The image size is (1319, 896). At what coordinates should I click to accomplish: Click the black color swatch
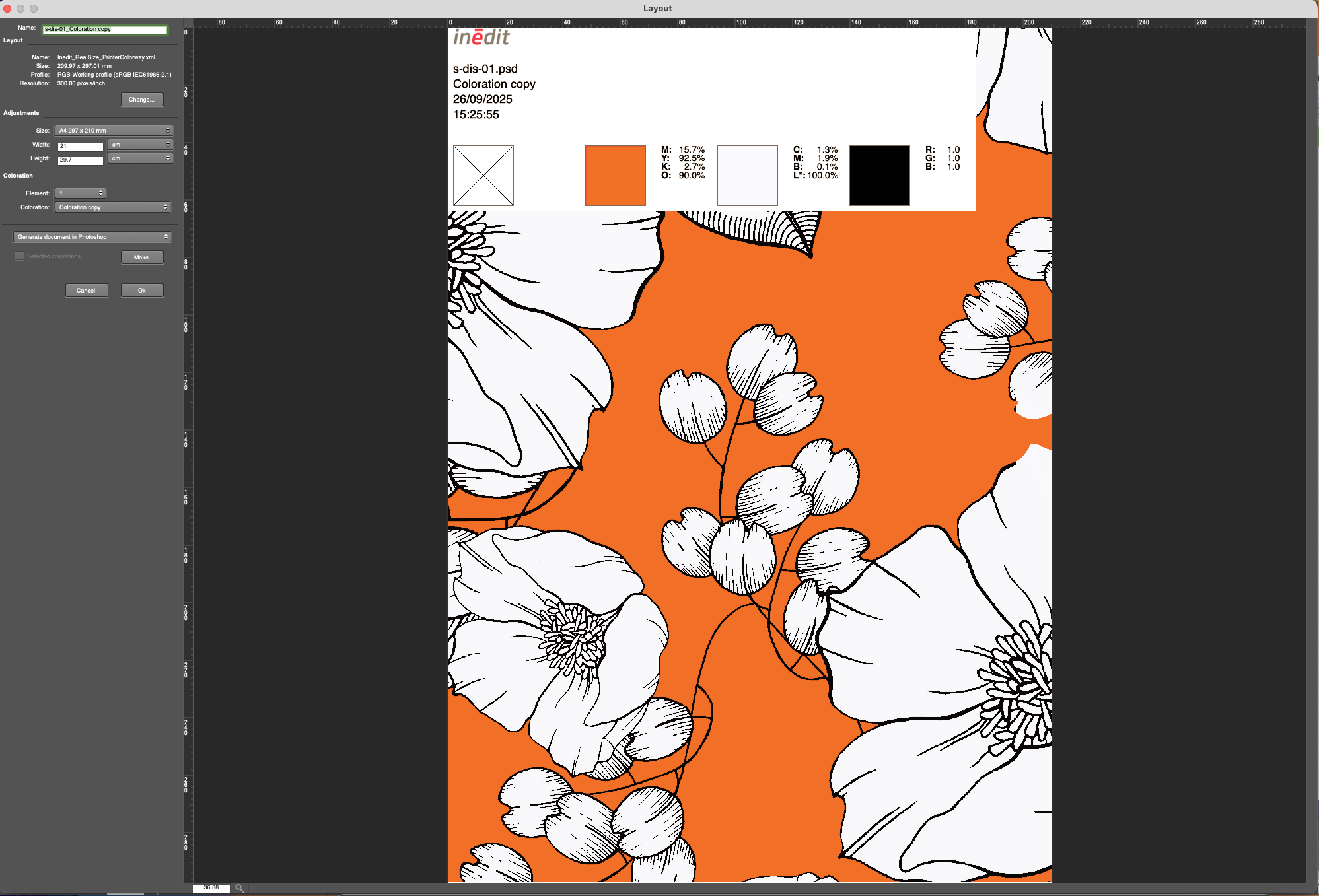pos(879,176)
